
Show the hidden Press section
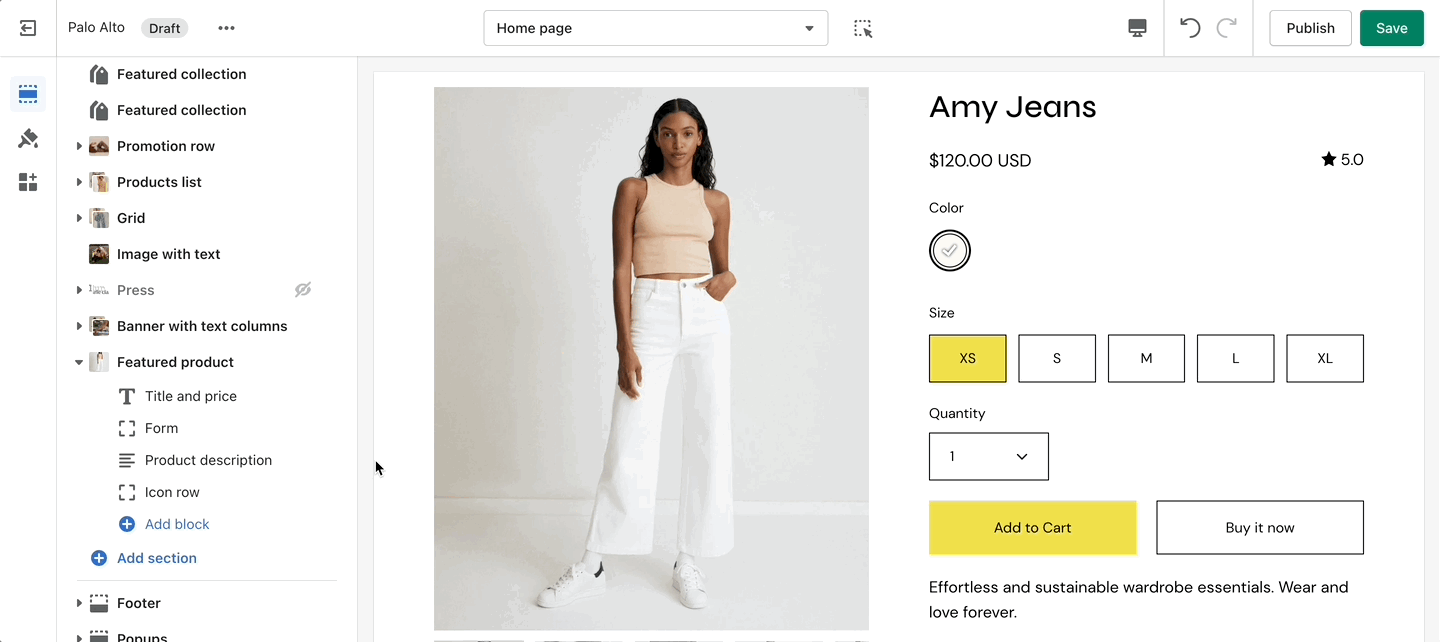pyautogui.click(x=303, y=290)
